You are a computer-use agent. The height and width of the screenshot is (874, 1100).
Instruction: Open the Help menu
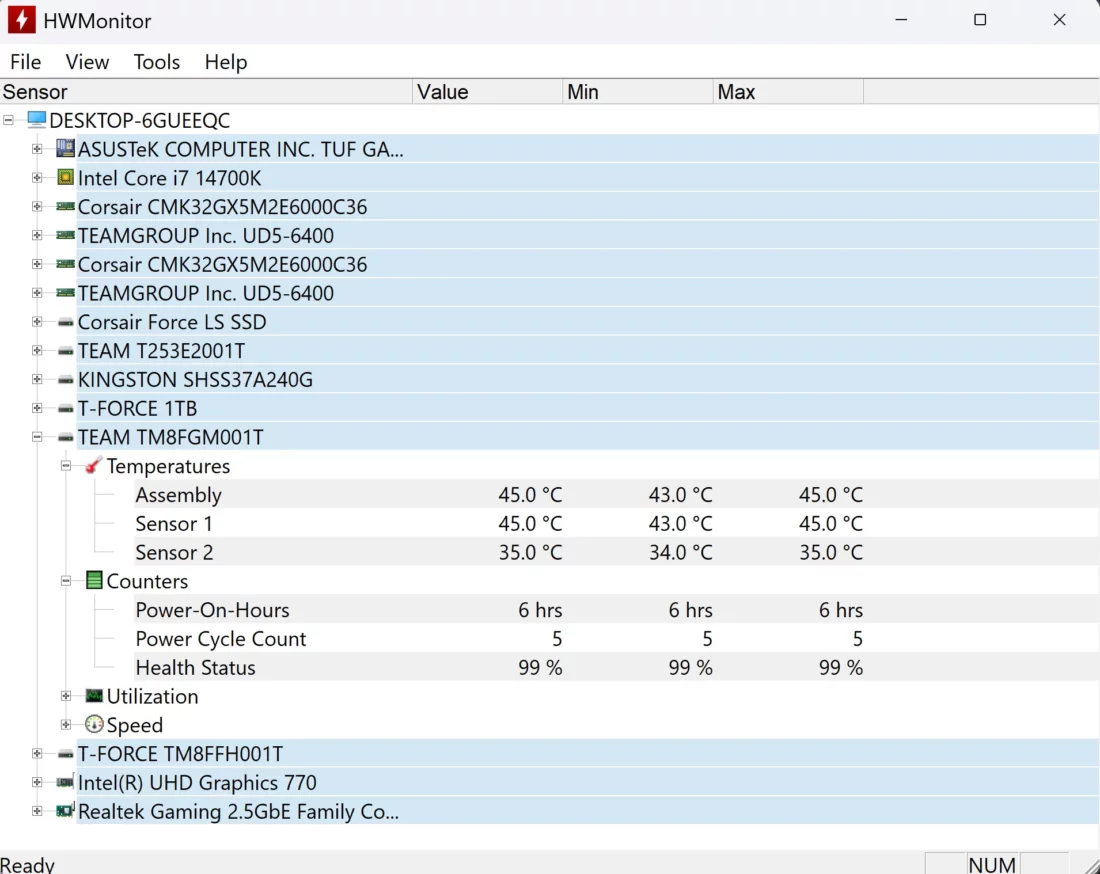coord(226,62)
